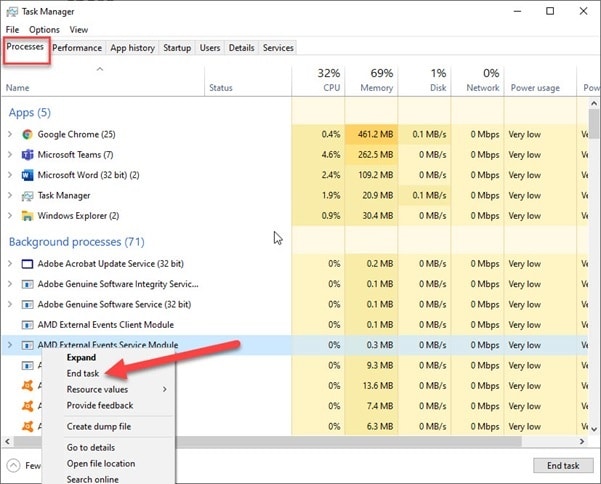Select the Background processes (71) heading
Image resolution: width=601 pixels, height=484 pixels.
77,242
